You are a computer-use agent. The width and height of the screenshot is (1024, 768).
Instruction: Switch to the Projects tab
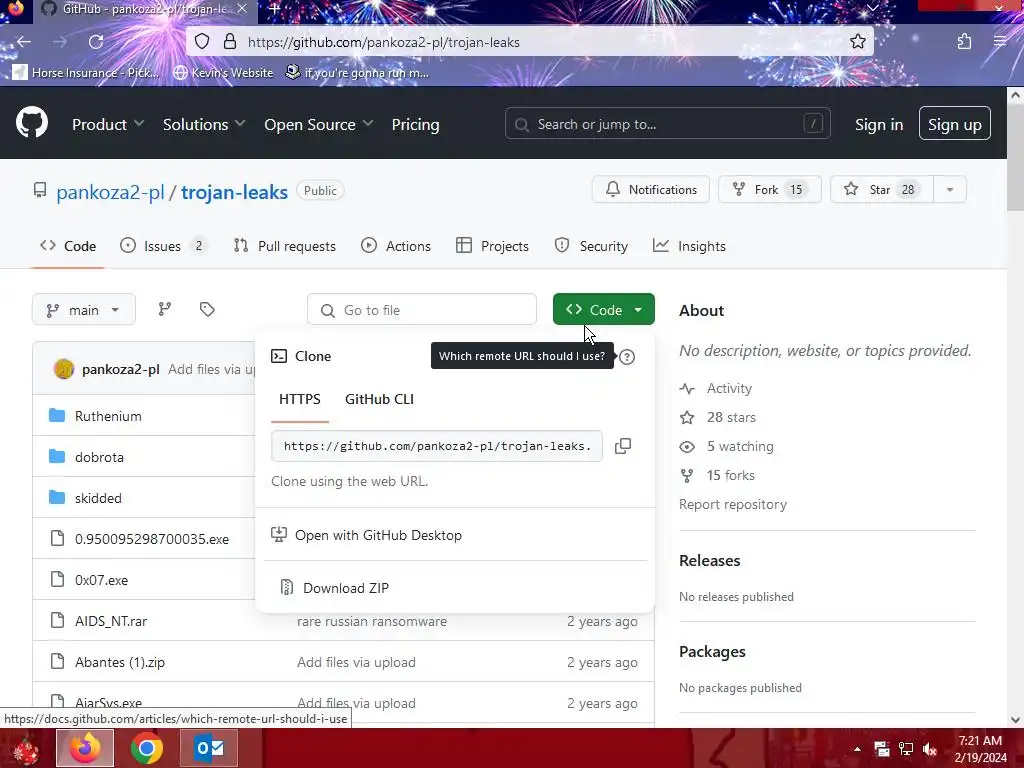coord(492,246)
